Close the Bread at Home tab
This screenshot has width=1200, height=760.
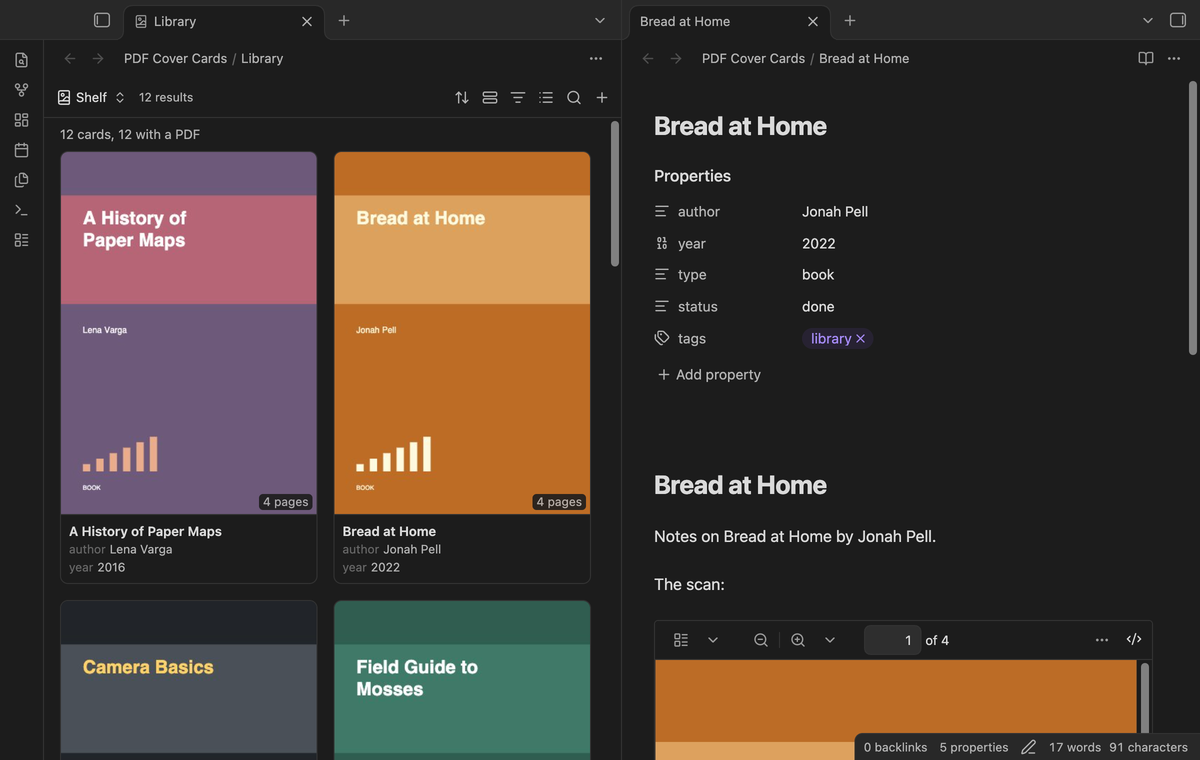pyautogui.click(x=812, y=21)
